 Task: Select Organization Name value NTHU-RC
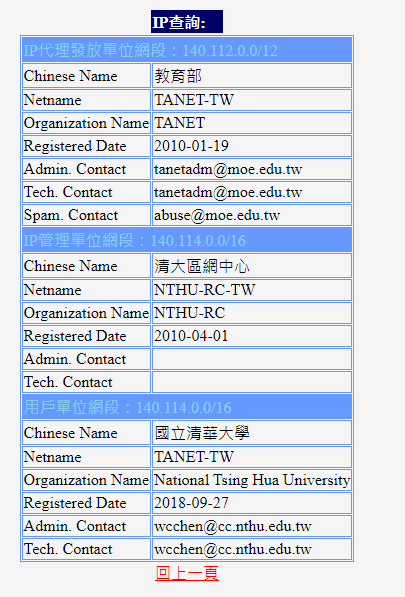point(190,313)
